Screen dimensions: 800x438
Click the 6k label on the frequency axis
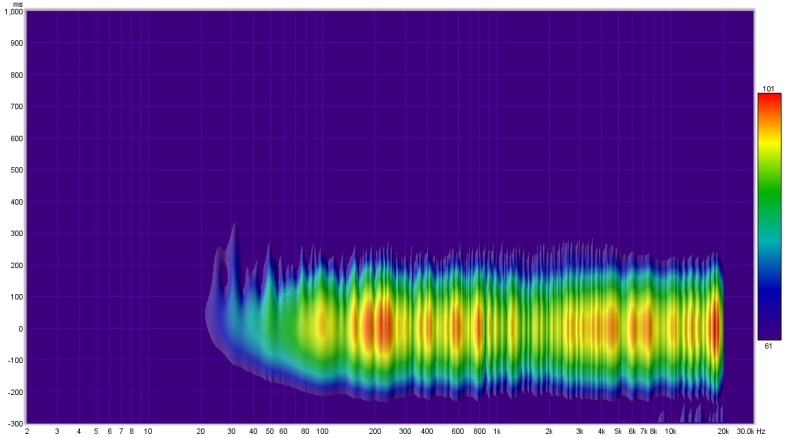point(632,431)
